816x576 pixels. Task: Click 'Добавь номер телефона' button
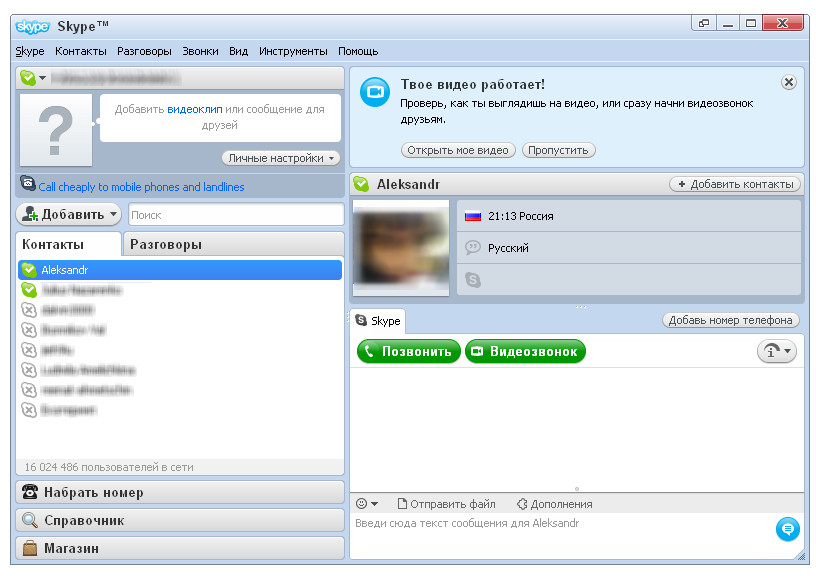tap(731, 320)
